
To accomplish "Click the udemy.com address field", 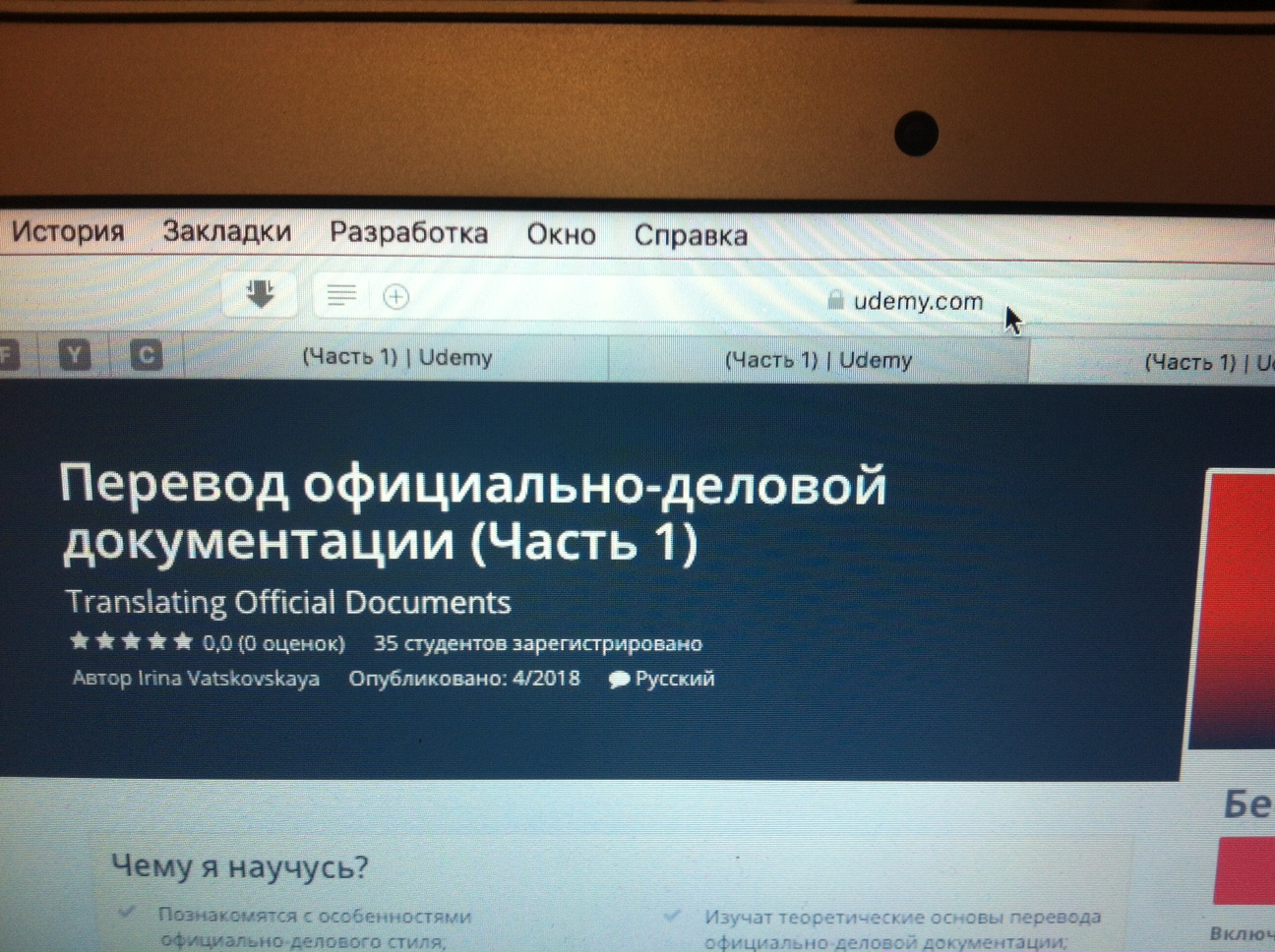I will 917,301.
